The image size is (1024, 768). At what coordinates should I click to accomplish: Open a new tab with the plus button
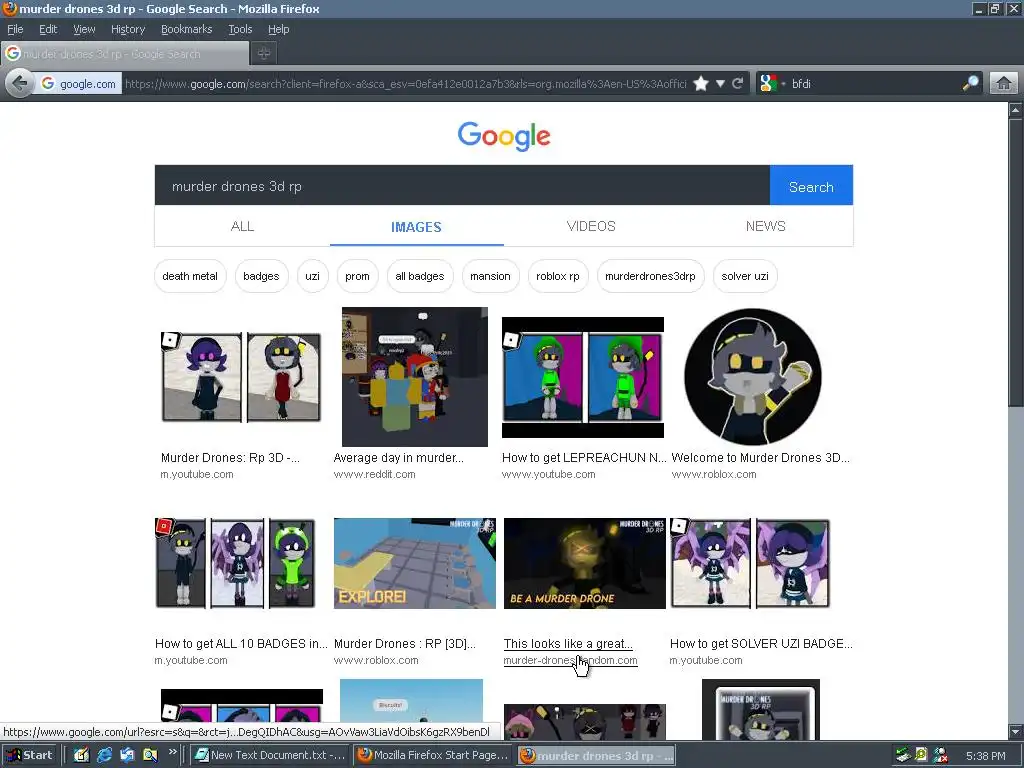(264, 54)
